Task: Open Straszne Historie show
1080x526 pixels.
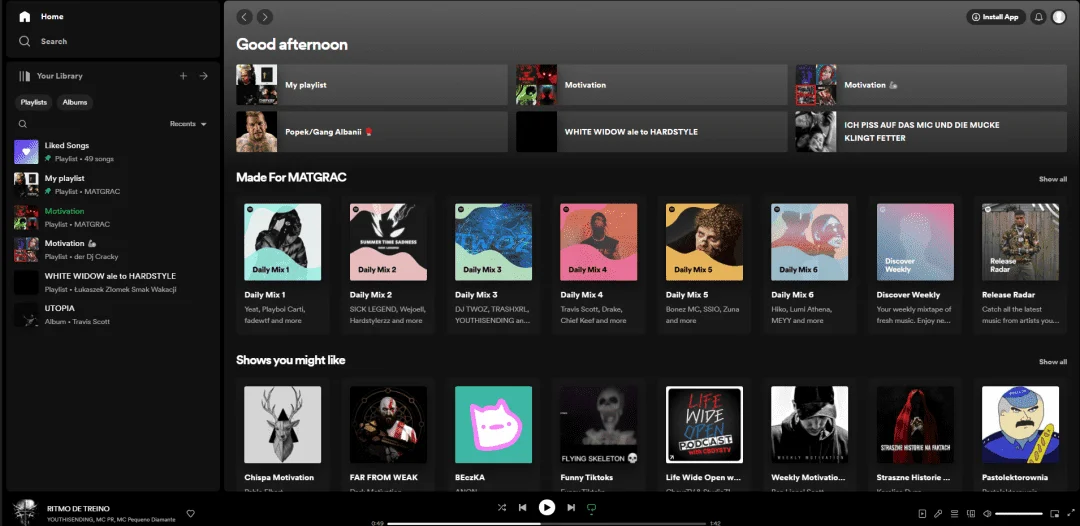Action: click(915, 434)
